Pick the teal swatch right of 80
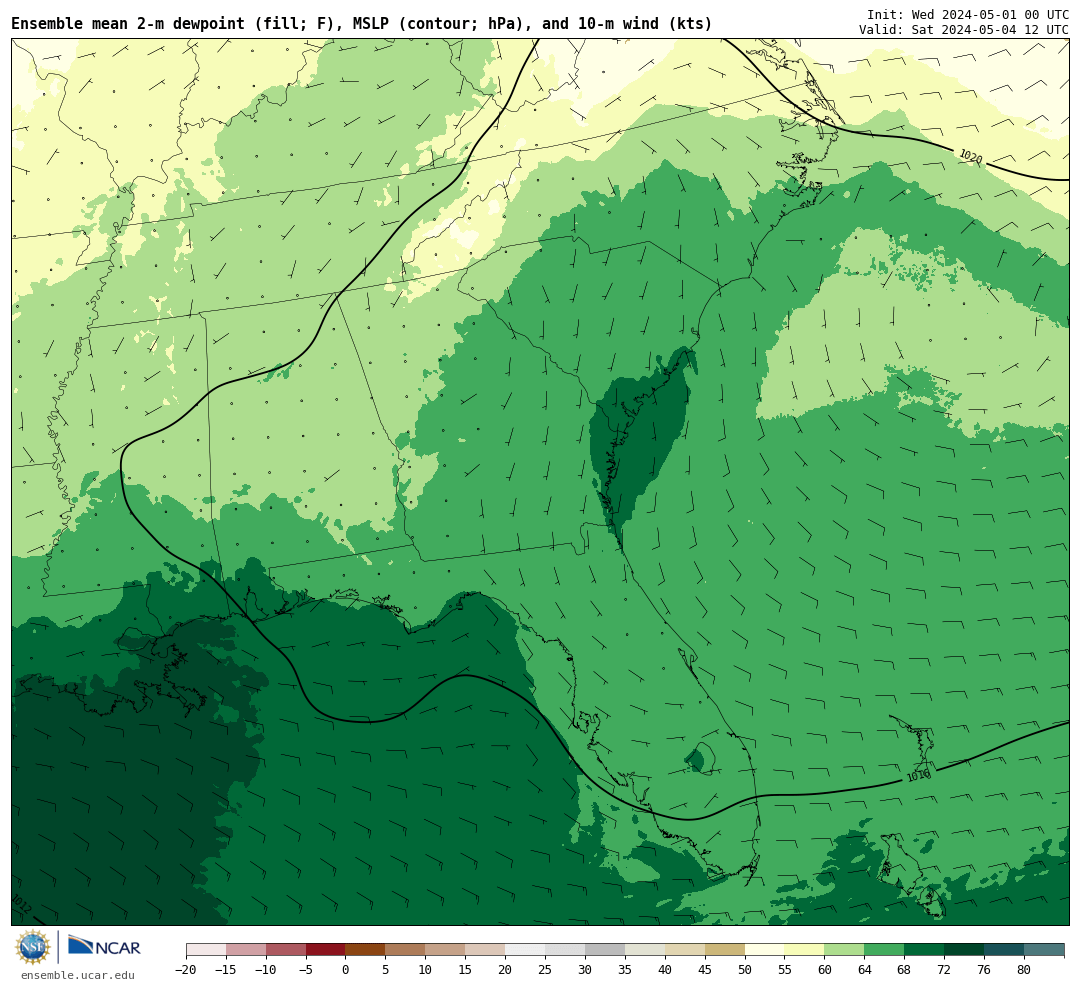 [x=1044, y=950]
